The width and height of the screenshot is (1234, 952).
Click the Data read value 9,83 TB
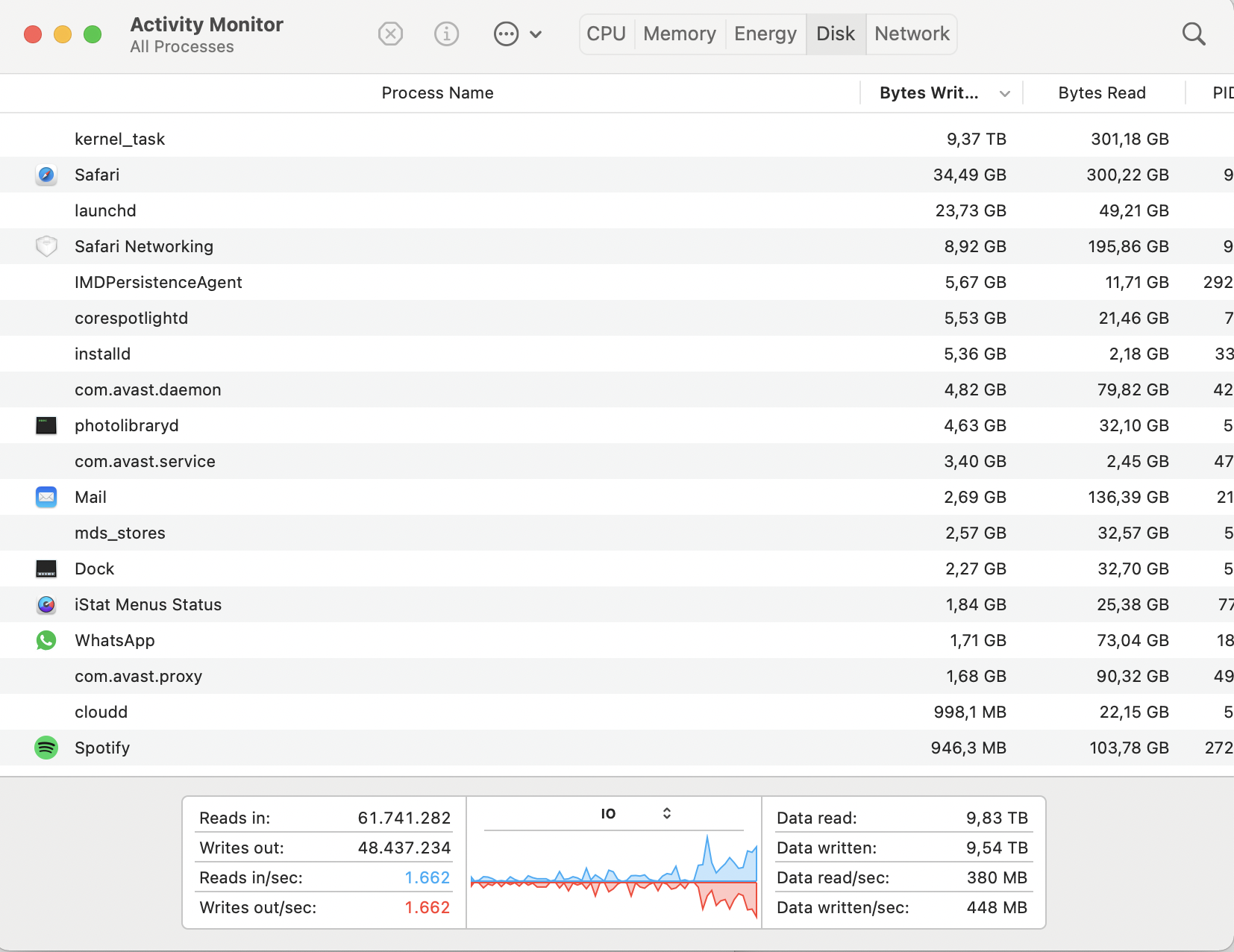[997, 818]
